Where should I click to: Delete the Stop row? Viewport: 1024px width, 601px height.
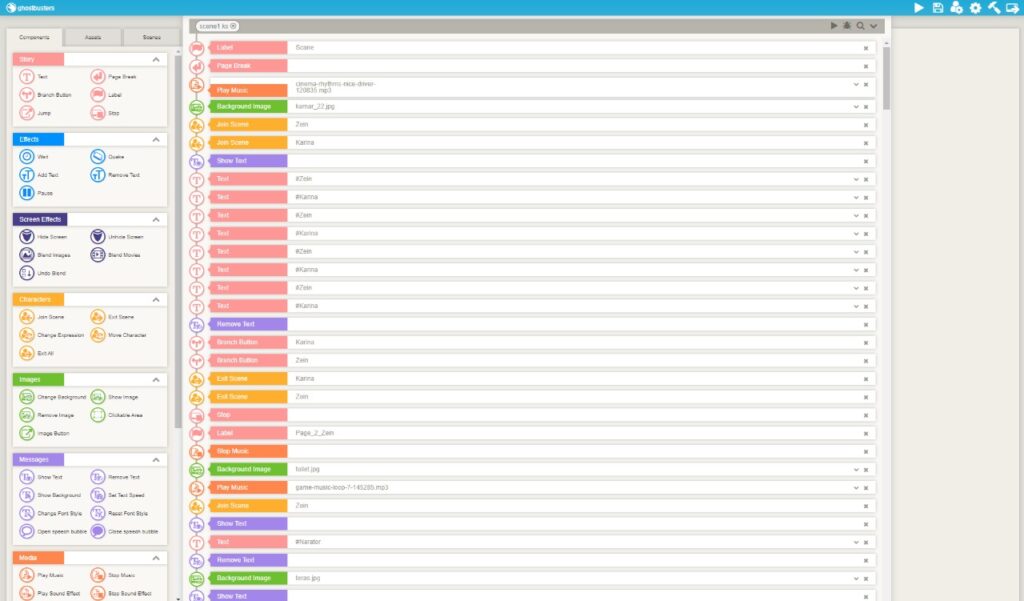866,415
